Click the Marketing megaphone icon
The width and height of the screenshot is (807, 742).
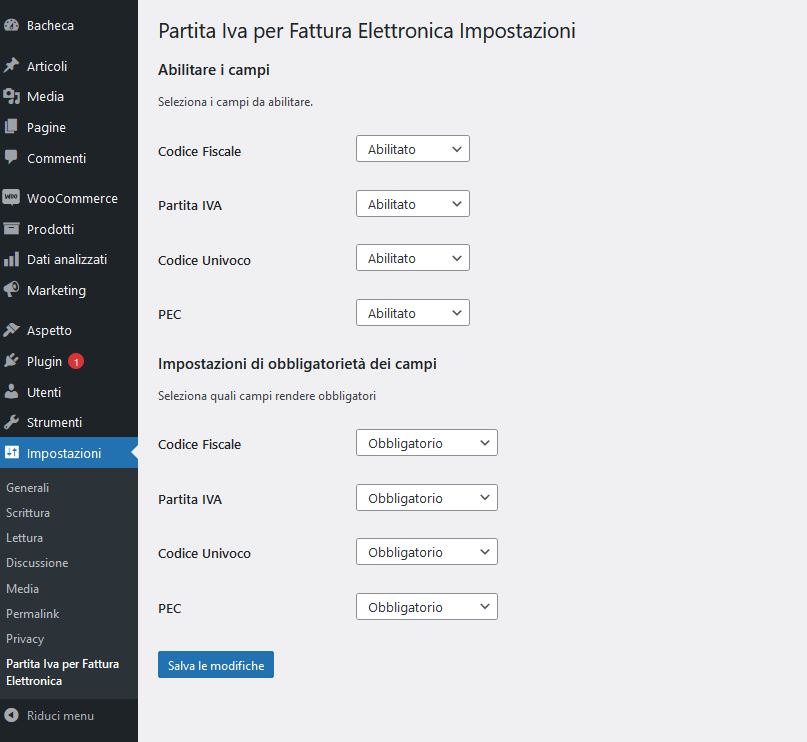pos(12,290)
